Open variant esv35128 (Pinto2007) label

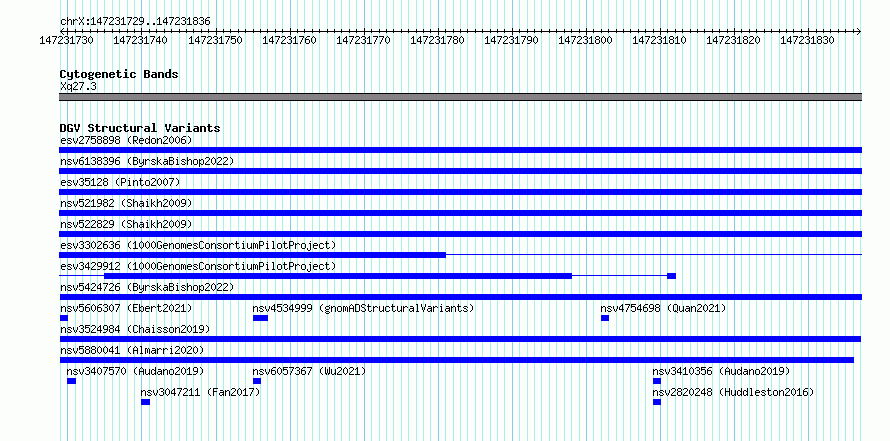(x=120, y=182)
